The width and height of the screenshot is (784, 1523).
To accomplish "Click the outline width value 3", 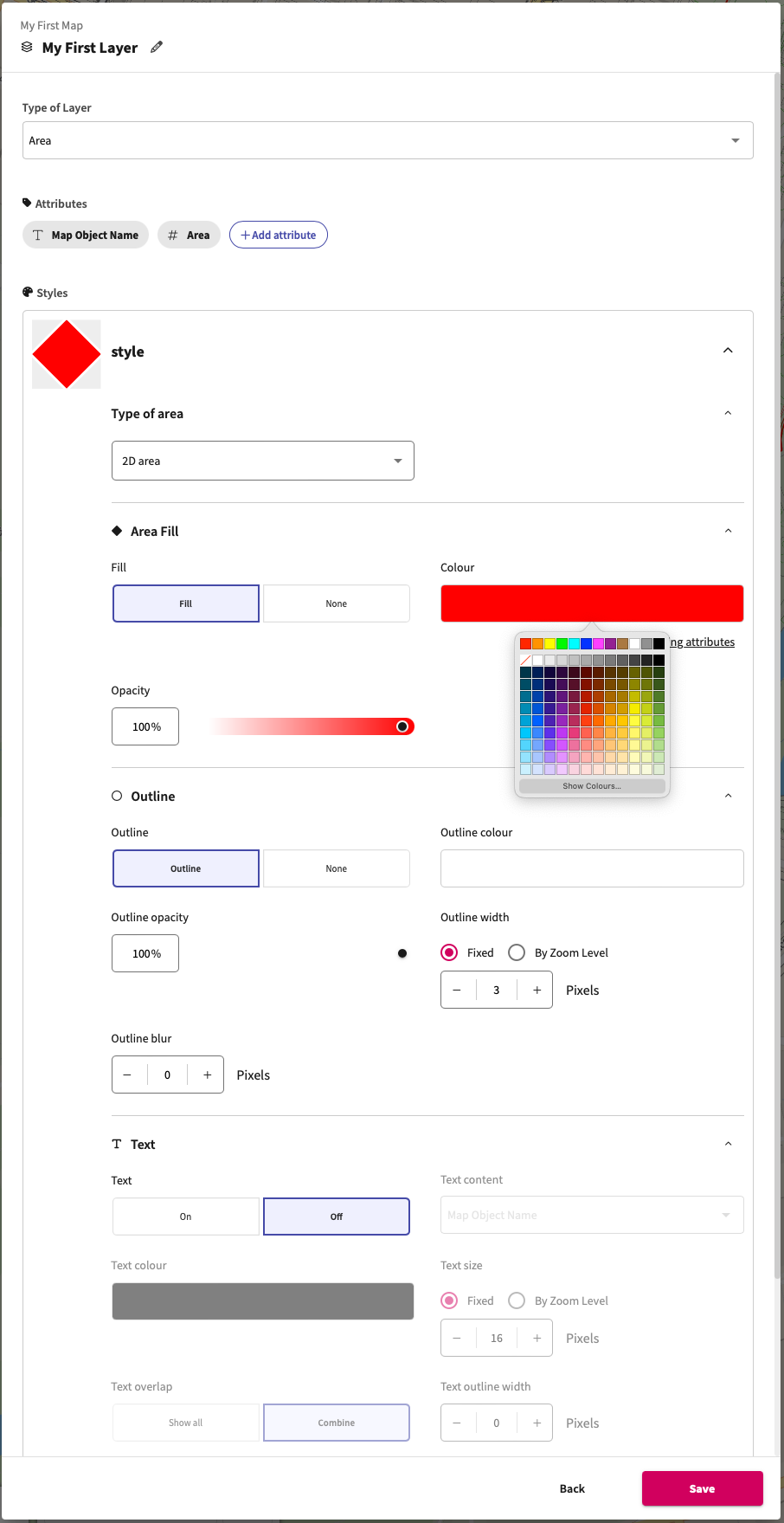I will tap(497, 990).
